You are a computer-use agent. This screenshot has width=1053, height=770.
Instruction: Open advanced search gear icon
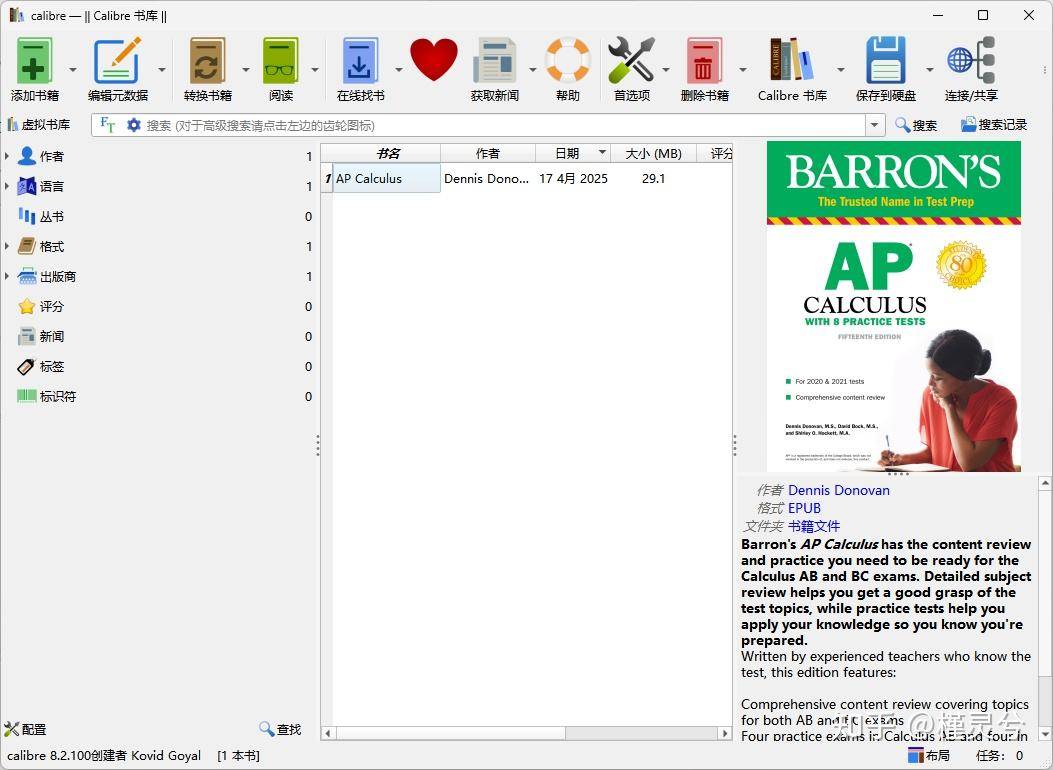(134, 125)
